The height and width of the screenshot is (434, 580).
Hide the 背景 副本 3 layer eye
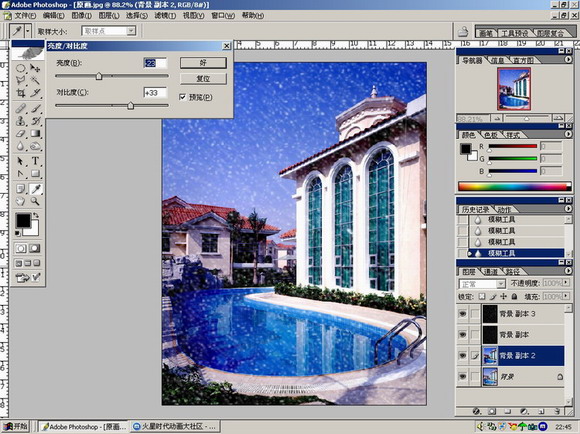[462, 314]
